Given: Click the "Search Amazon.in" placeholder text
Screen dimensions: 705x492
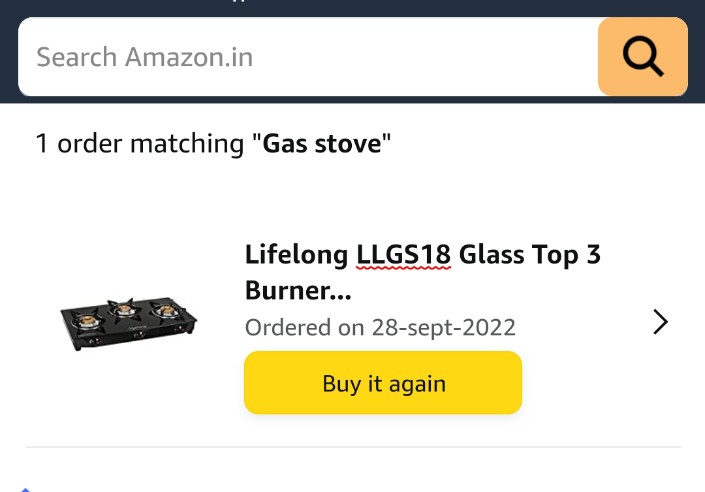Looking at the screenshot, I should coord(144,57).
